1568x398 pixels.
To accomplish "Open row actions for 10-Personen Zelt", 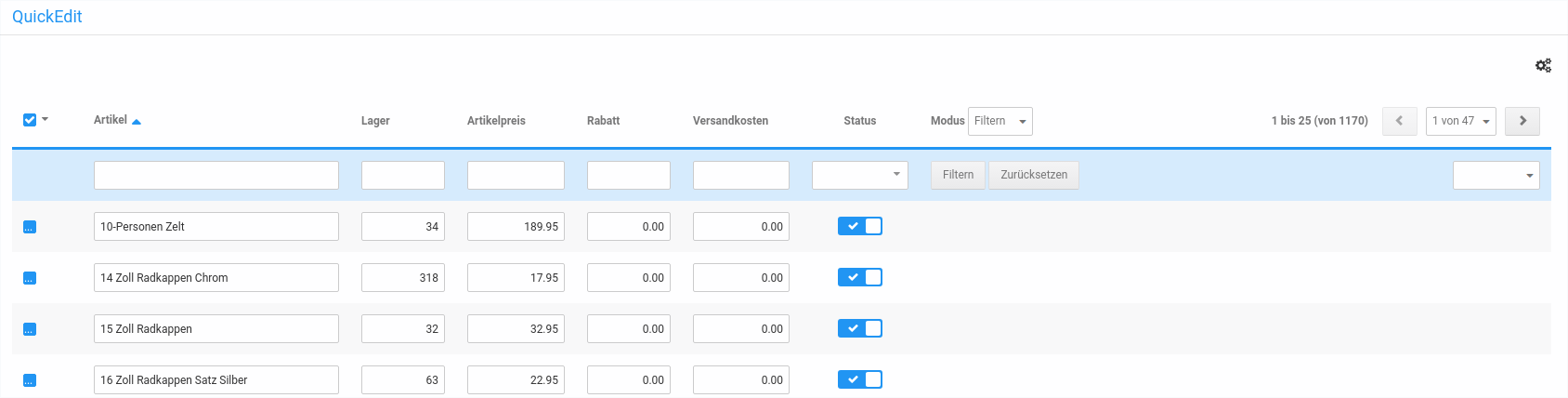I will coord(30,227).
